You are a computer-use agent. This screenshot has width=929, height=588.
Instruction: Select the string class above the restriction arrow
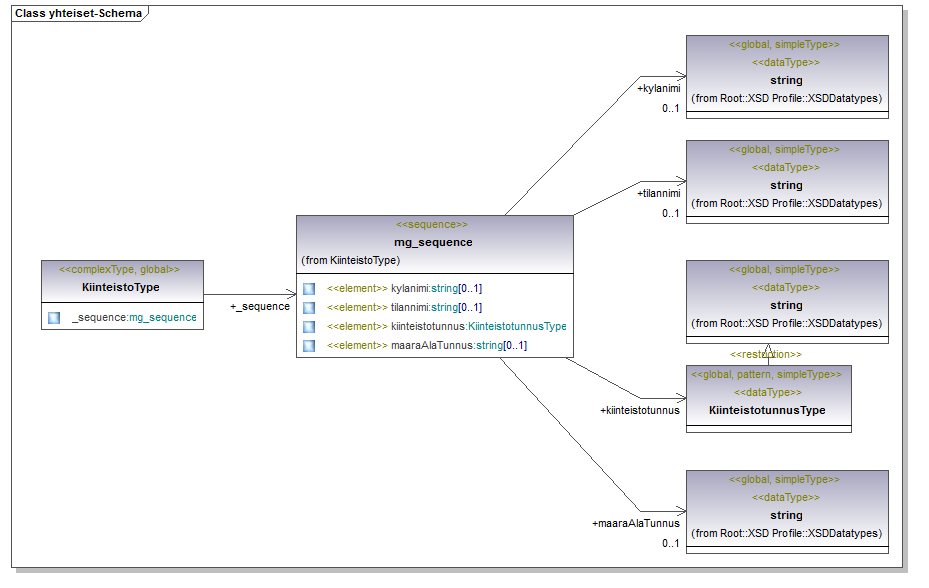click(786, 305)
